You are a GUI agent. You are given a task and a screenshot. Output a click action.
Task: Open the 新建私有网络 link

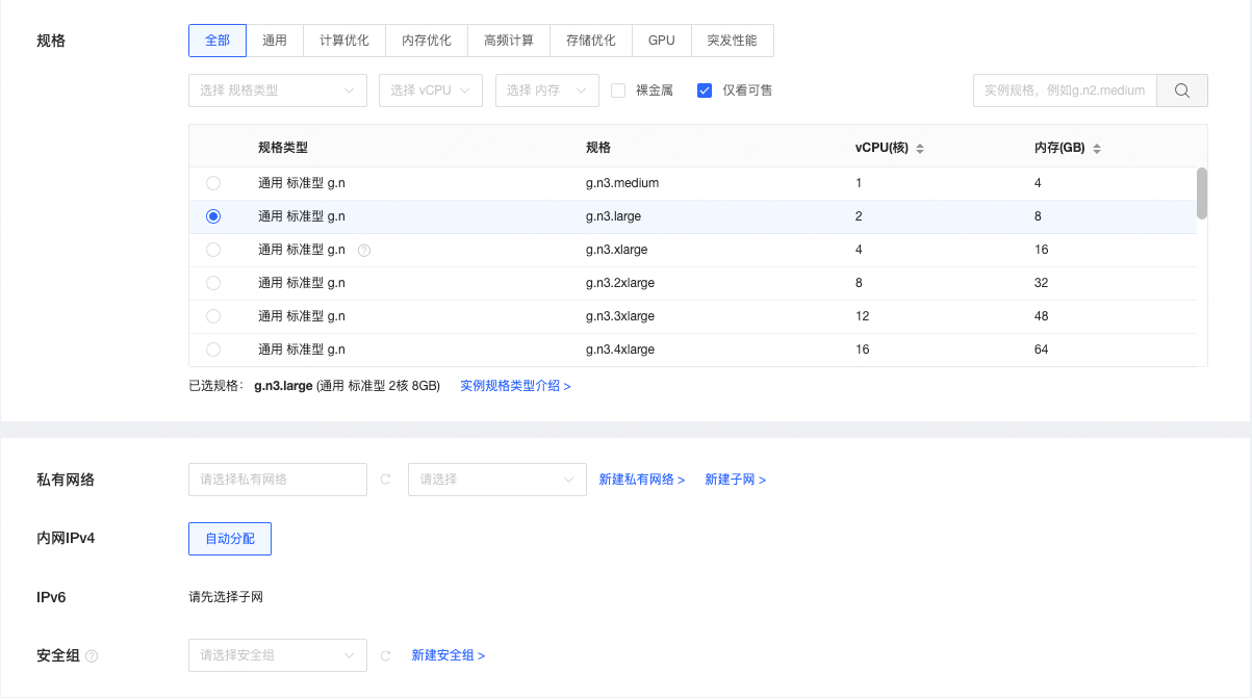point(641,480)
